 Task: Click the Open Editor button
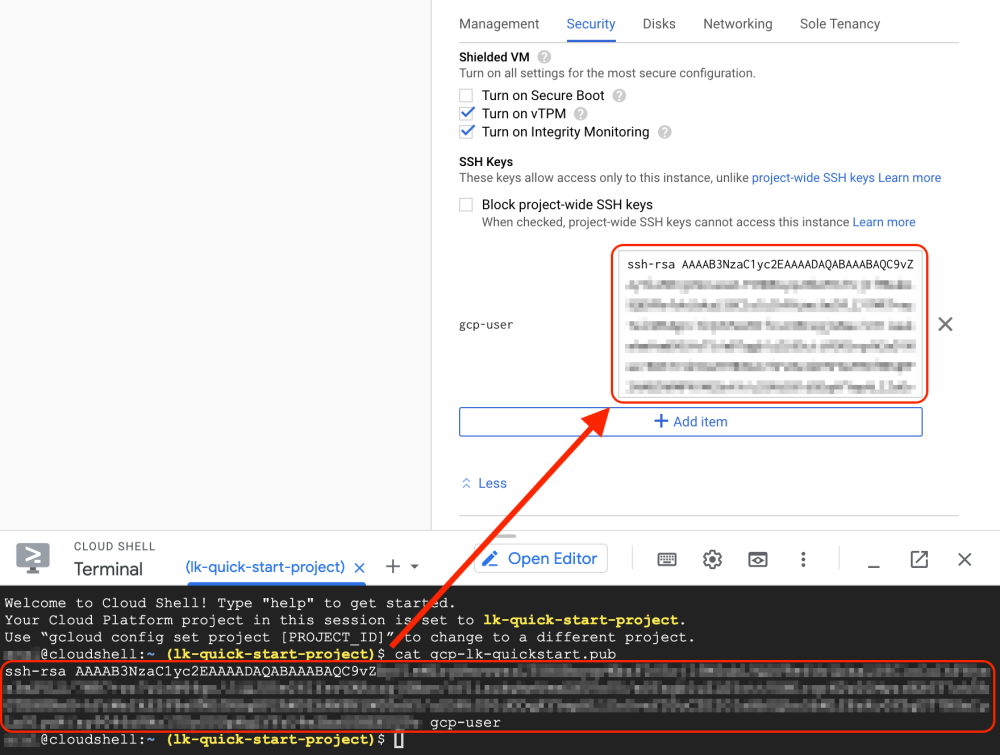[540, 559]
